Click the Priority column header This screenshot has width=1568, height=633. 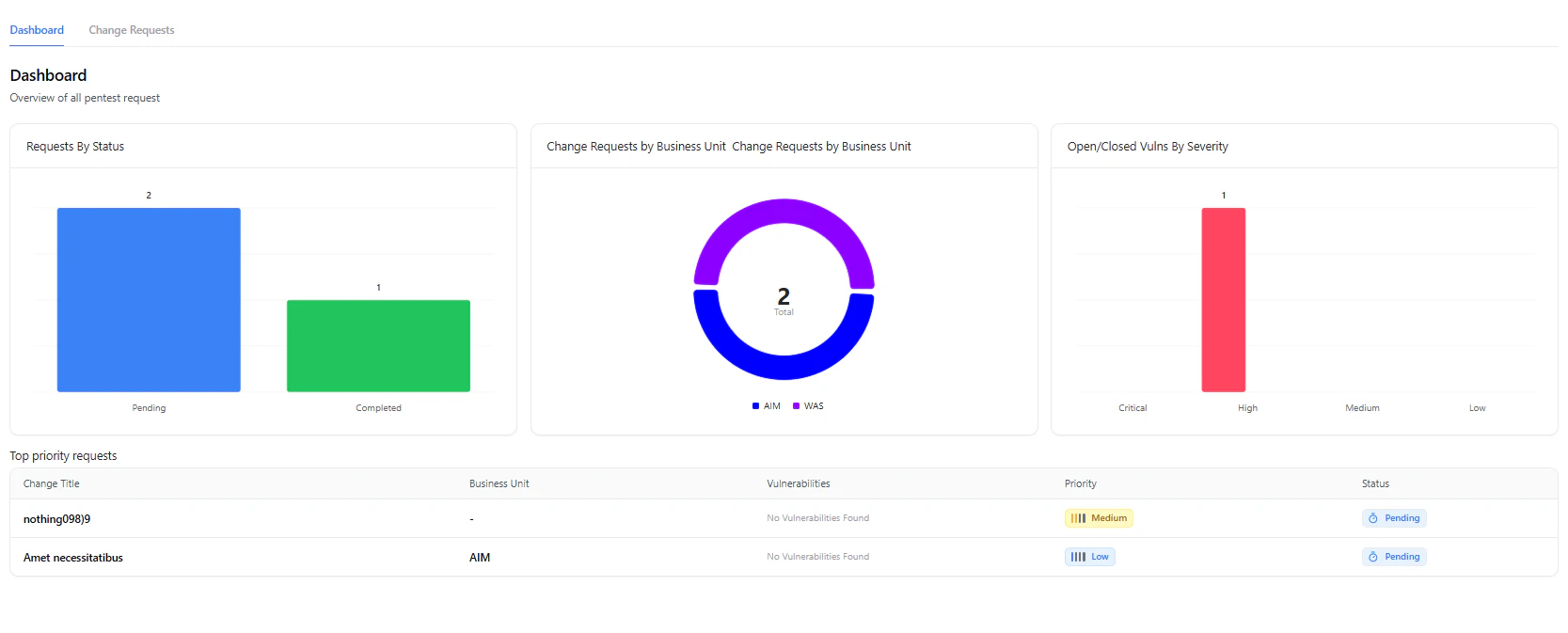point(1081,483)
